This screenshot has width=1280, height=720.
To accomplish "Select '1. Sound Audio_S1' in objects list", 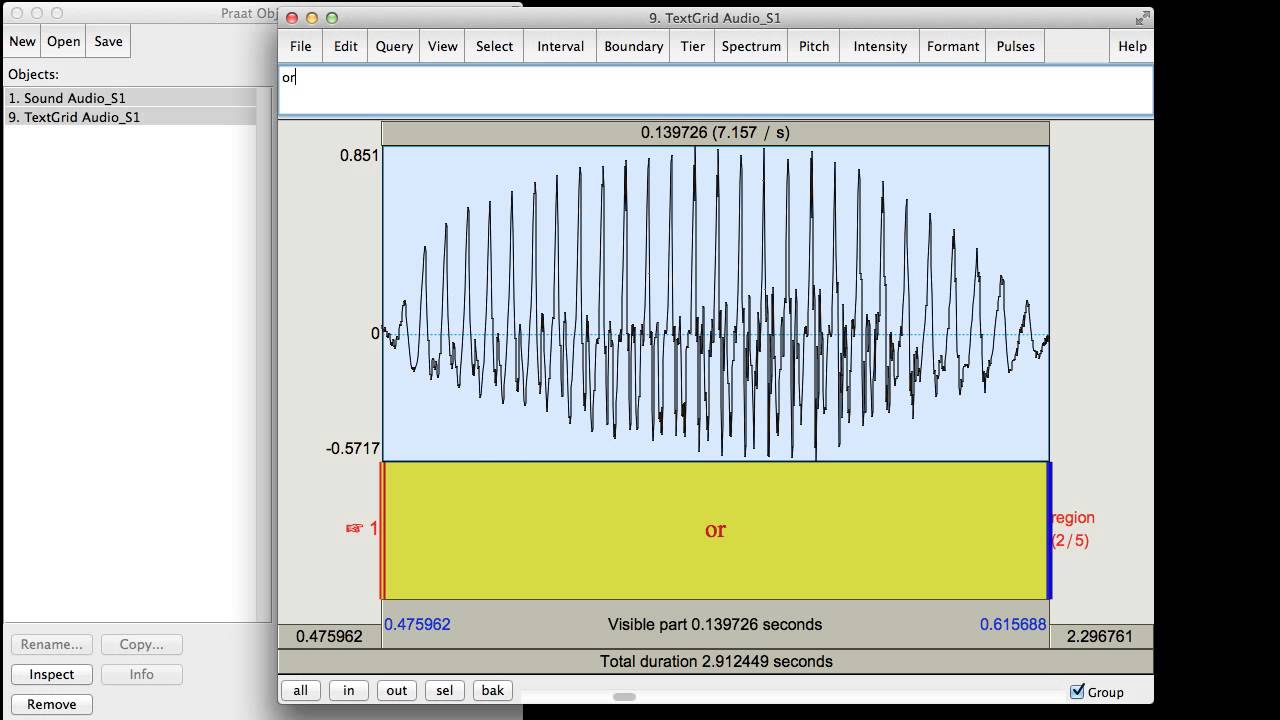I will coord(130,98).
